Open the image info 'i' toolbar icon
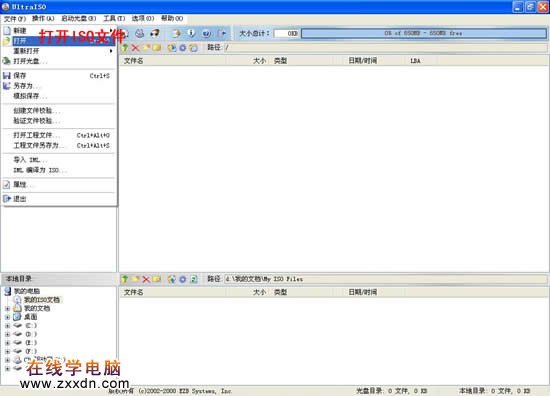Viewport: 550px width, 396px height. point(192,33)
